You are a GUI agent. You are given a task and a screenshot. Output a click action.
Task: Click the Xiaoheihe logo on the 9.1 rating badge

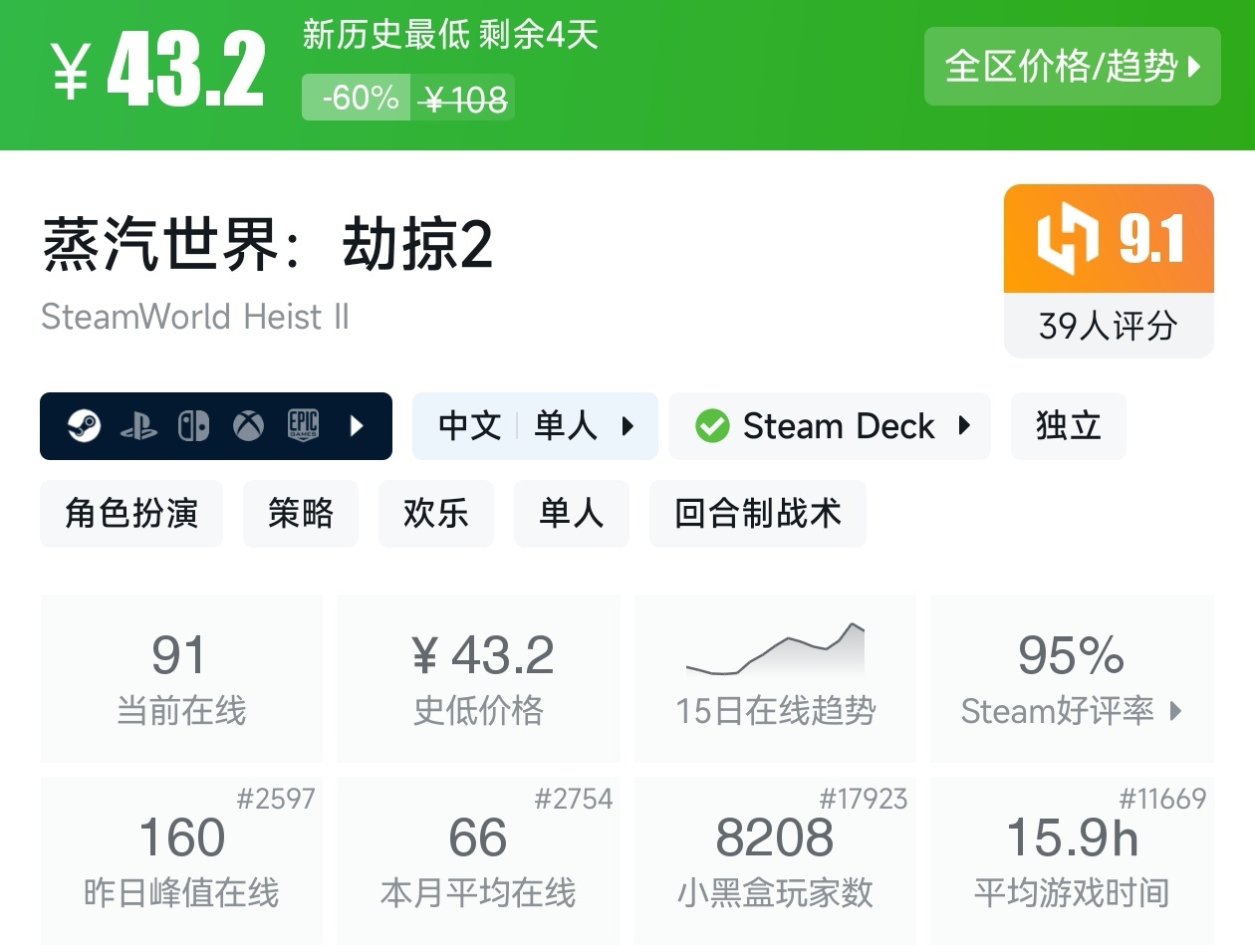(x=1069, y=239)
